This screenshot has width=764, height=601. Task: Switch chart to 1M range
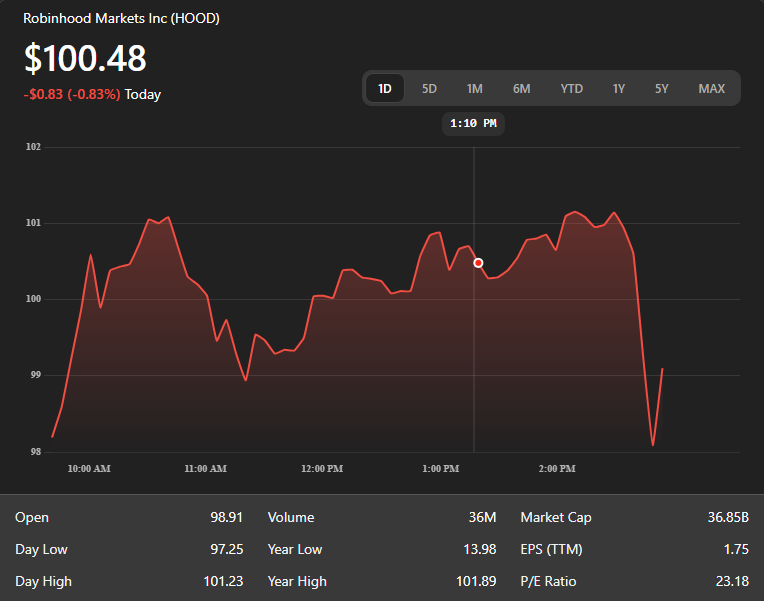(475, 89)
